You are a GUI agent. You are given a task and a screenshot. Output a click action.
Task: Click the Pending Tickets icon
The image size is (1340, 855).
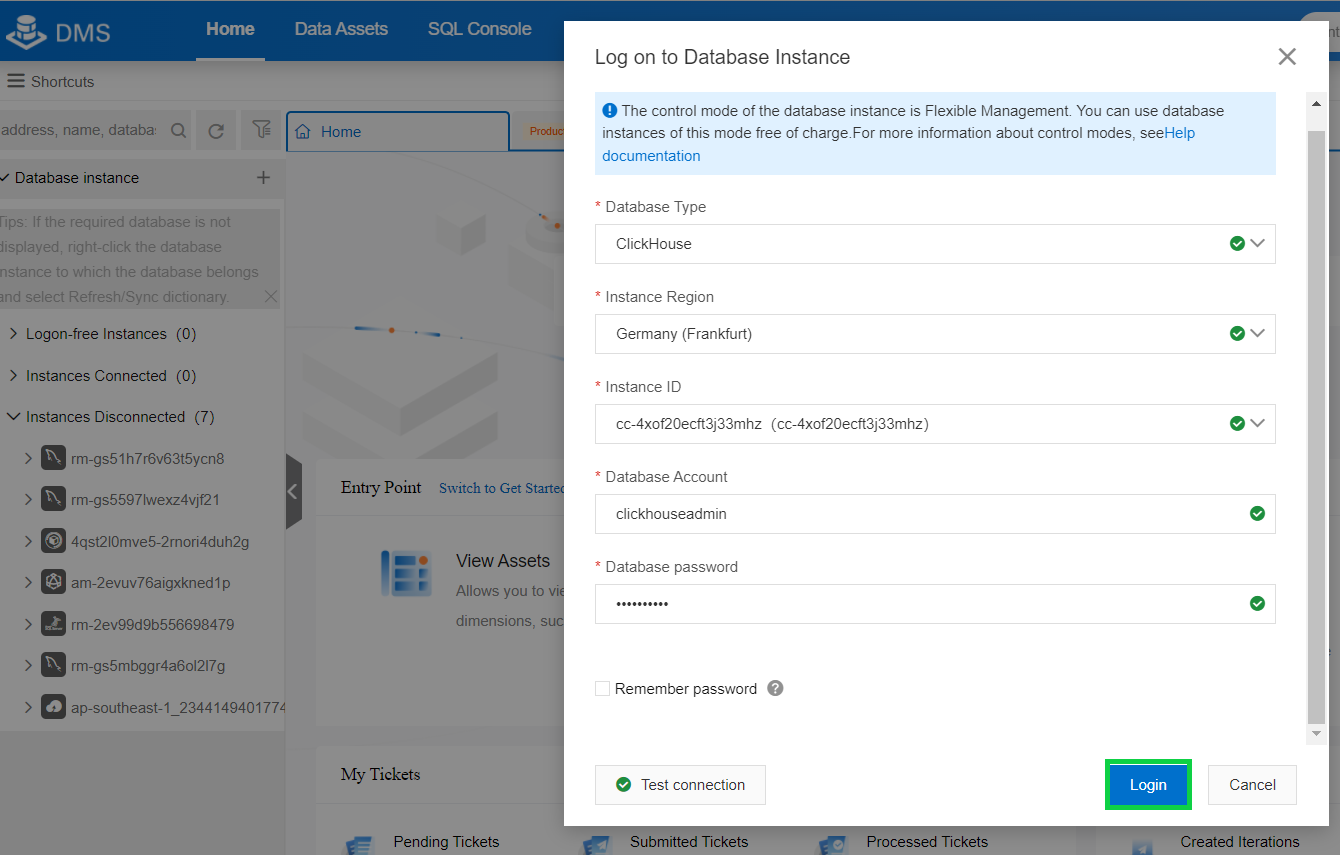(359, 844)
